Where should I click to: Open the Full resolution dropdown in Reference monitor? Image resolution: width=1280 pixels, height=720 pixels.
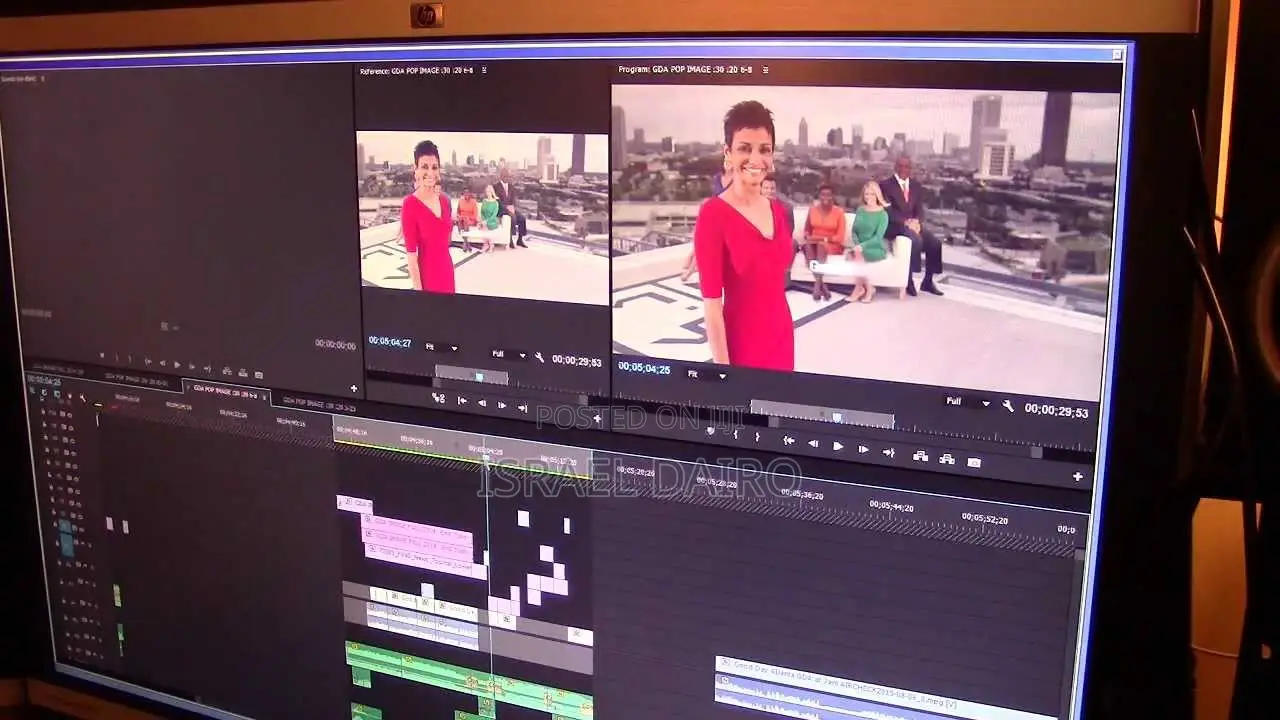click(x=508, y=353)
